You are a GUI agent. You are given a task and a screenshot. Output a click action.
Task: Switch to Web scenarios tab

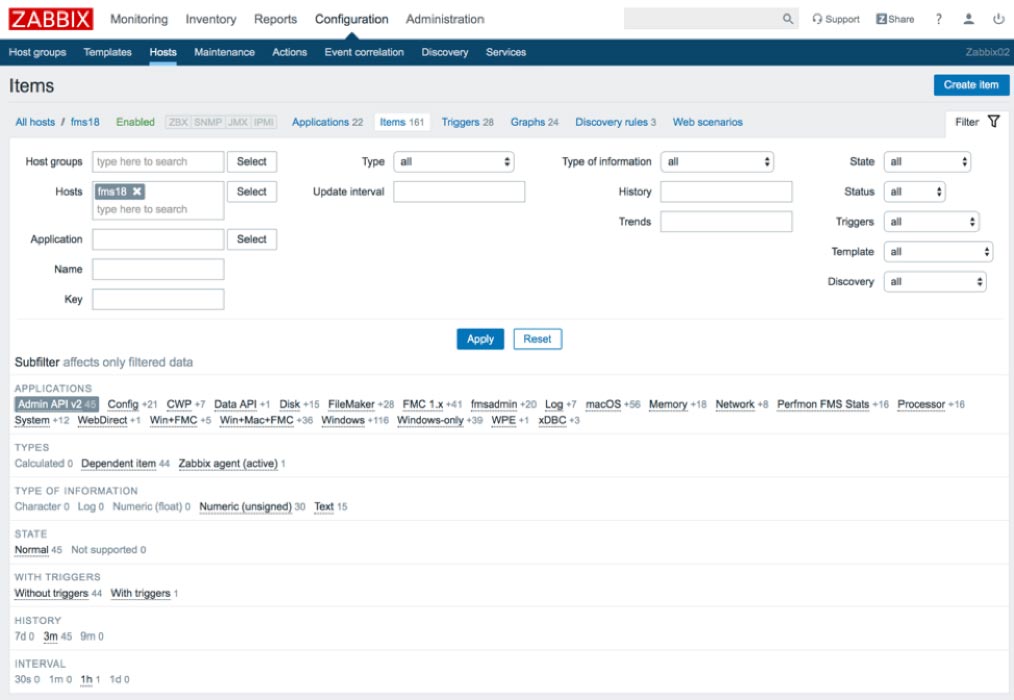click(x=707, y=122)
